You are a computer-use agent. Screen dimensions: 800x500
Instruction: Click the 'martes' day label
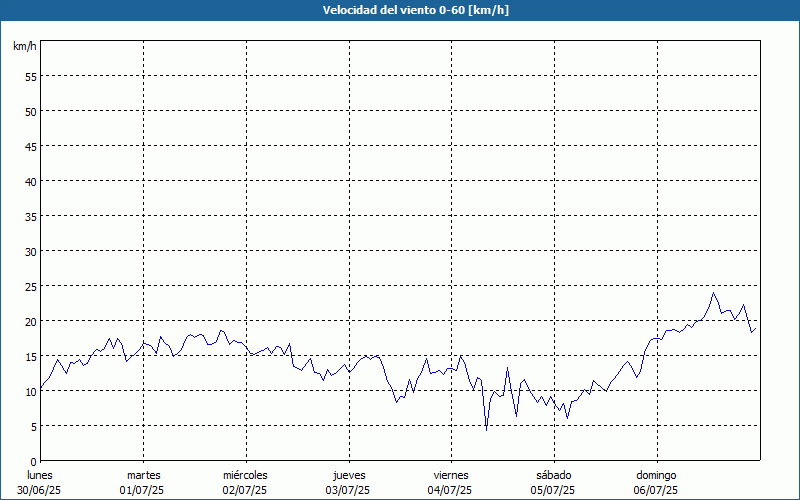pyautogui.click(x=144, y=475)
